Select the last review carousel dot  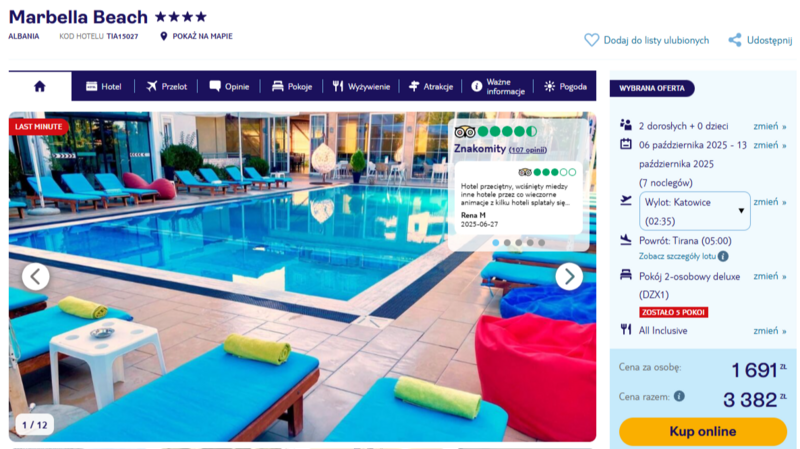(x=541, y=243)
